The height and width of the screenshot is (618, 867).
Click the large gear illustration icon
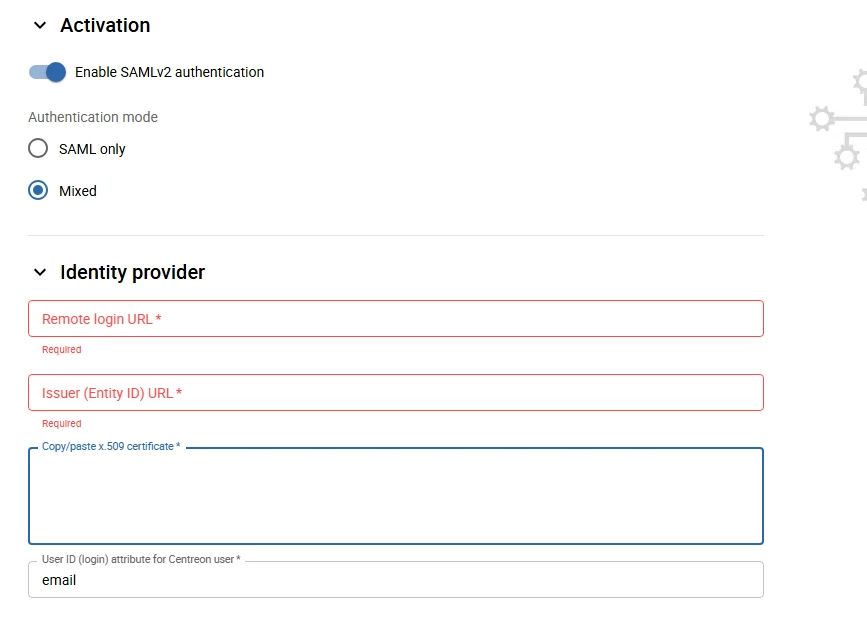(822, 118)
